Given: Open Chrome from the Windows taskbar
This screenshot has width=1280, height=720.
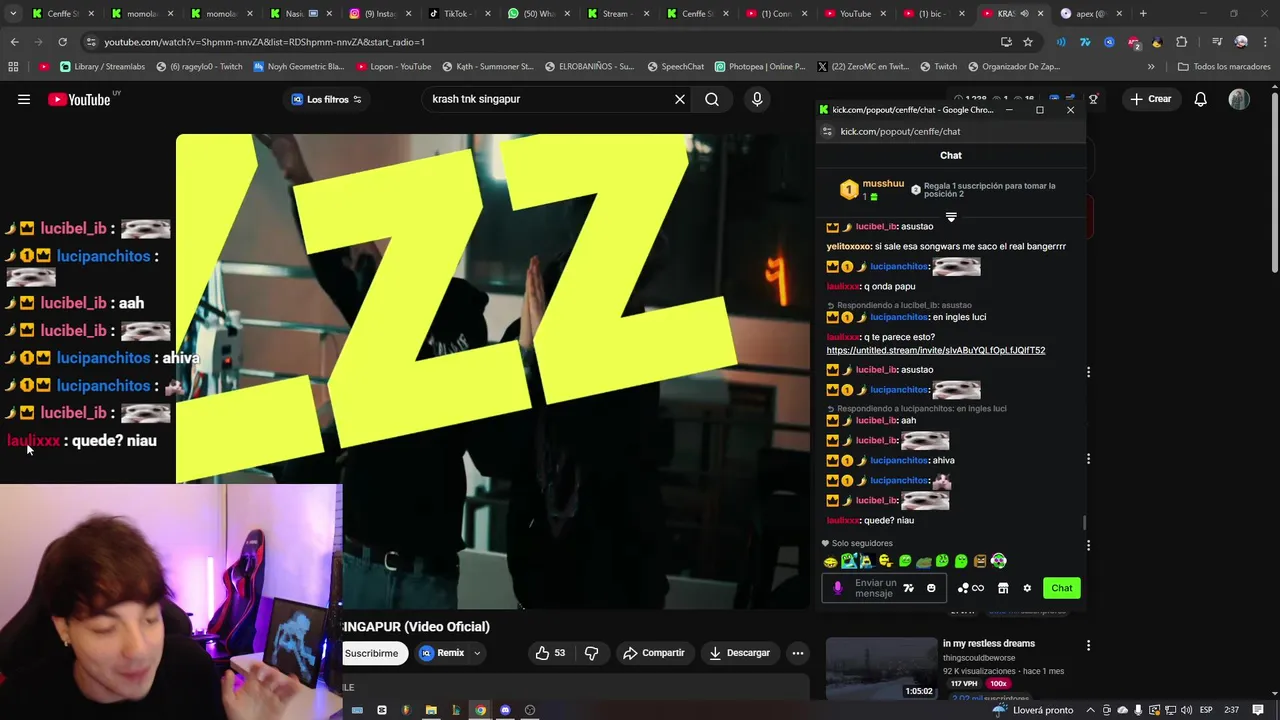Looking at the screenshot, I should coord(480,710).
